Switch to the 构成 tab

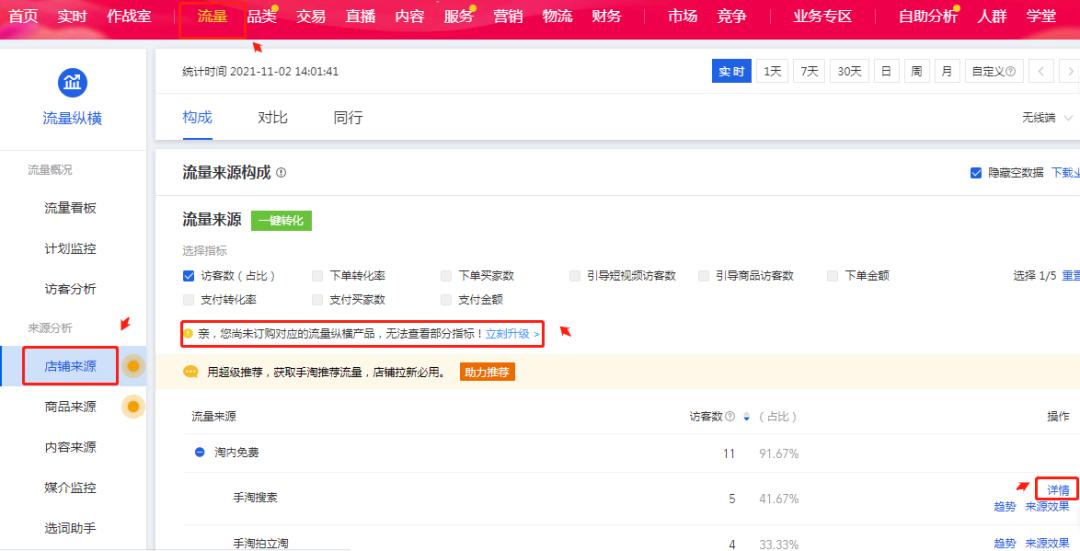[198, 118]
